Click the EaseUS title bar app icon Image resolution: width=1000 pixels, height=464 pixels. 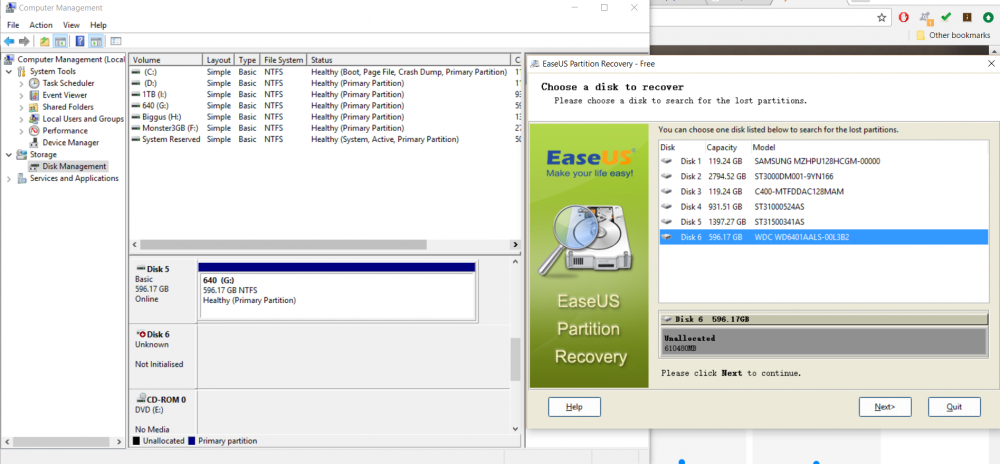point(534,64)
